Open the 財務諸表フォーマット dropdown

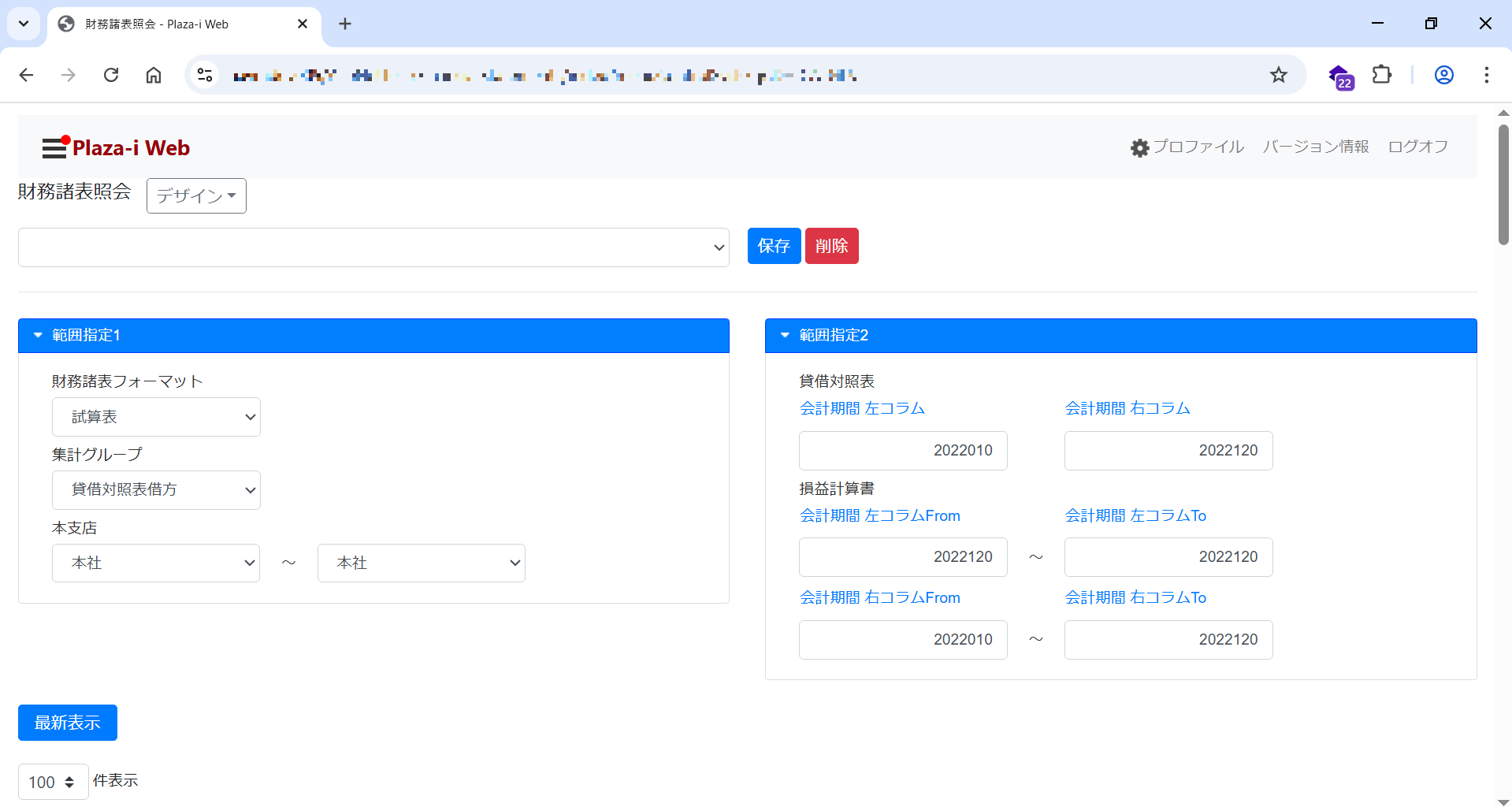[x=156, y=417]
